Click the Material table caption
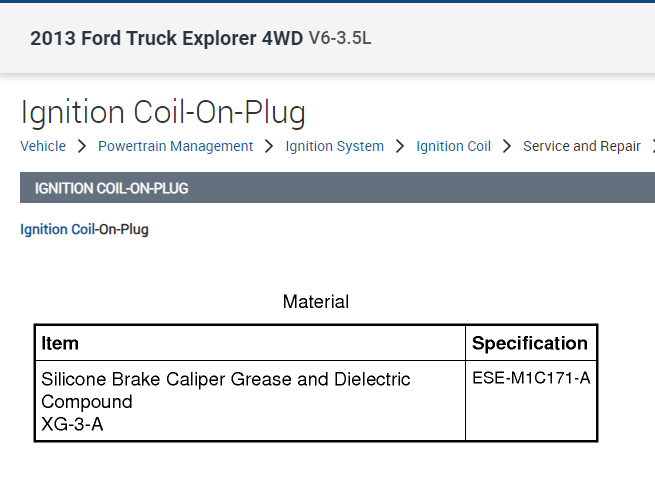This screenshot has width=655, height=484. point(316,301)
